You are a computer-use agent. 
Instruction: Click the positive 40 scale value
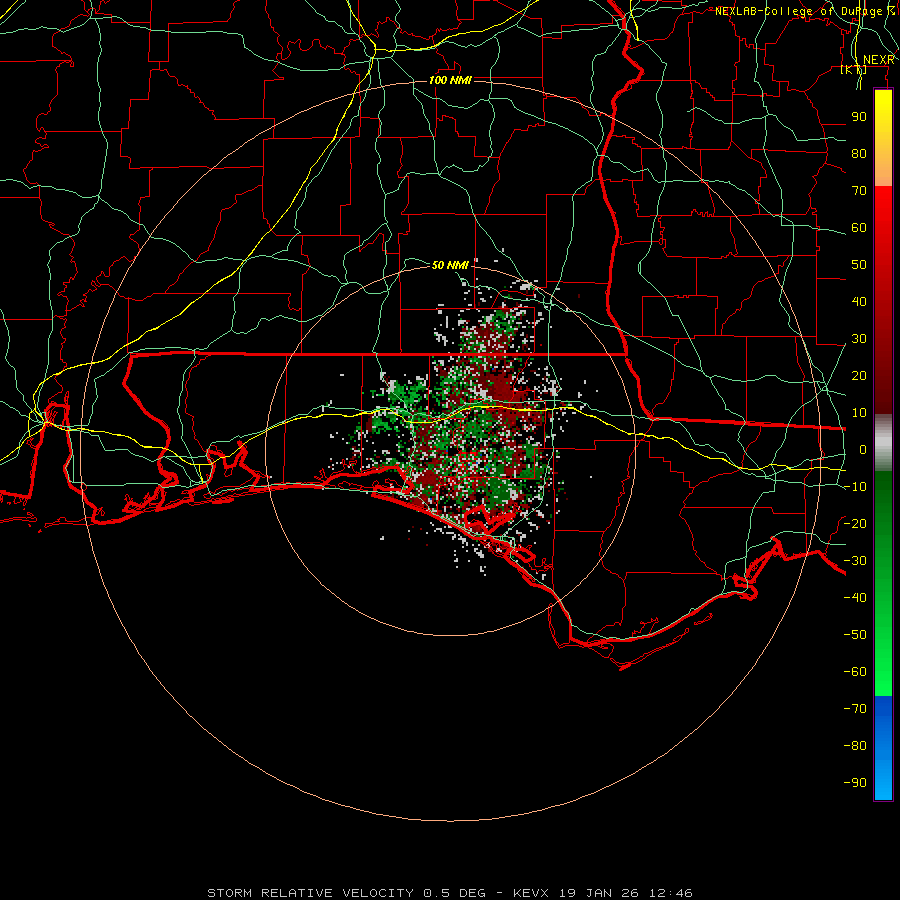(x=859, y=301)
